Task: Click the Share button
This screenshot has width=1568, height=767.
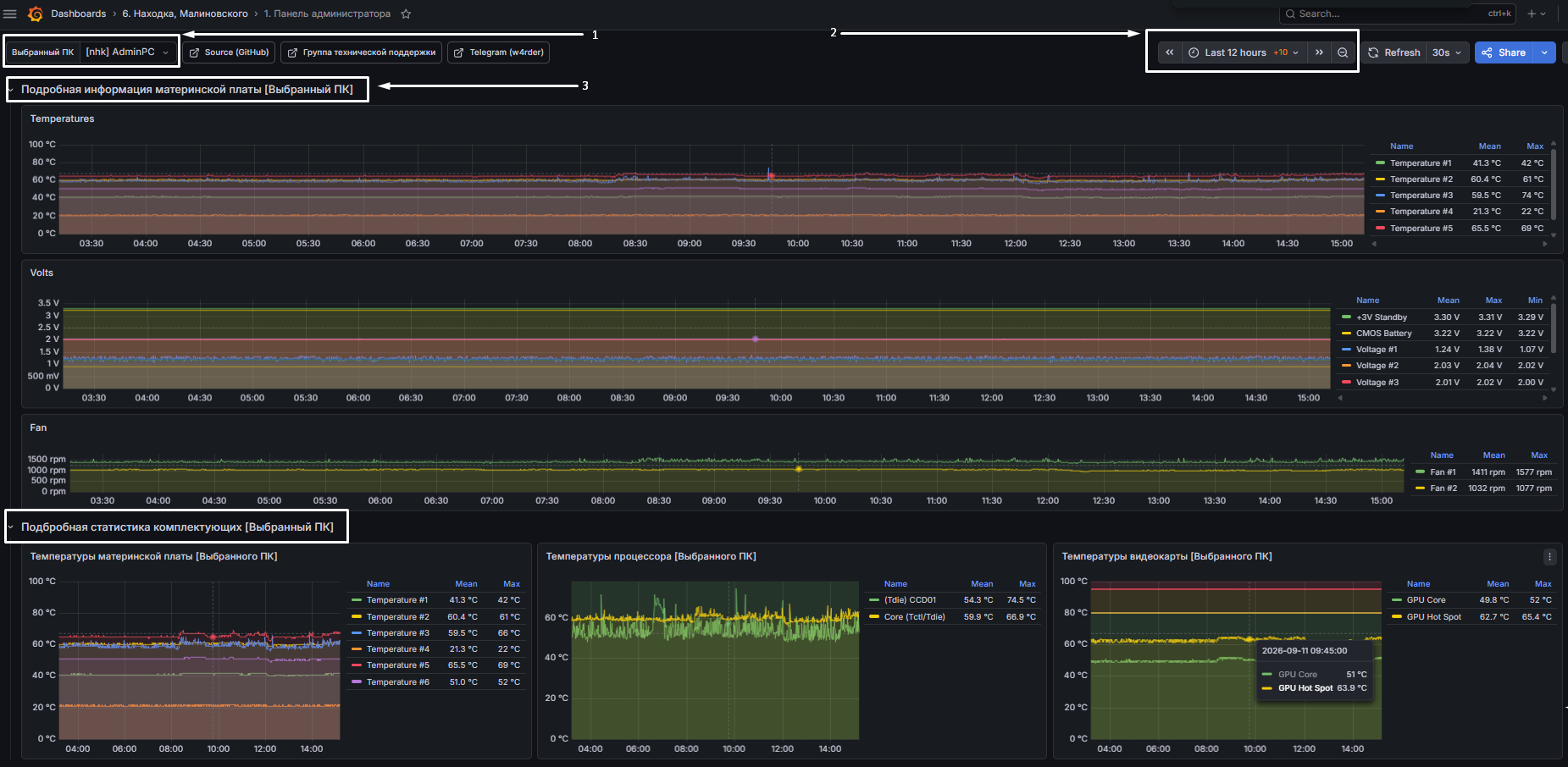Action: pyautogui.click(x=1505, y=52)
